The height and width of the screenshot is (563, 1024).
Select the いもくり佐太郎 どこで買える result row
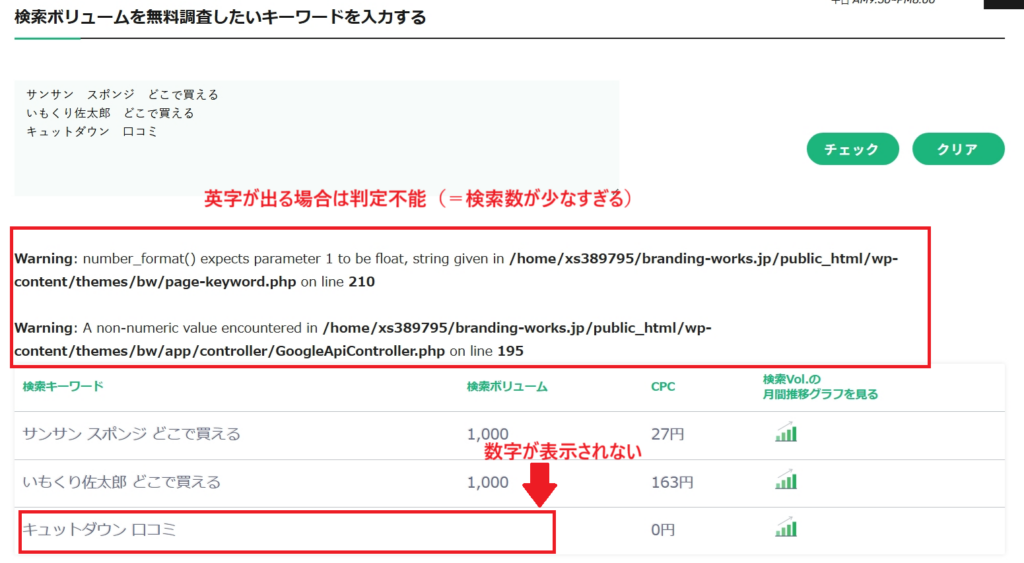[122, 482]
